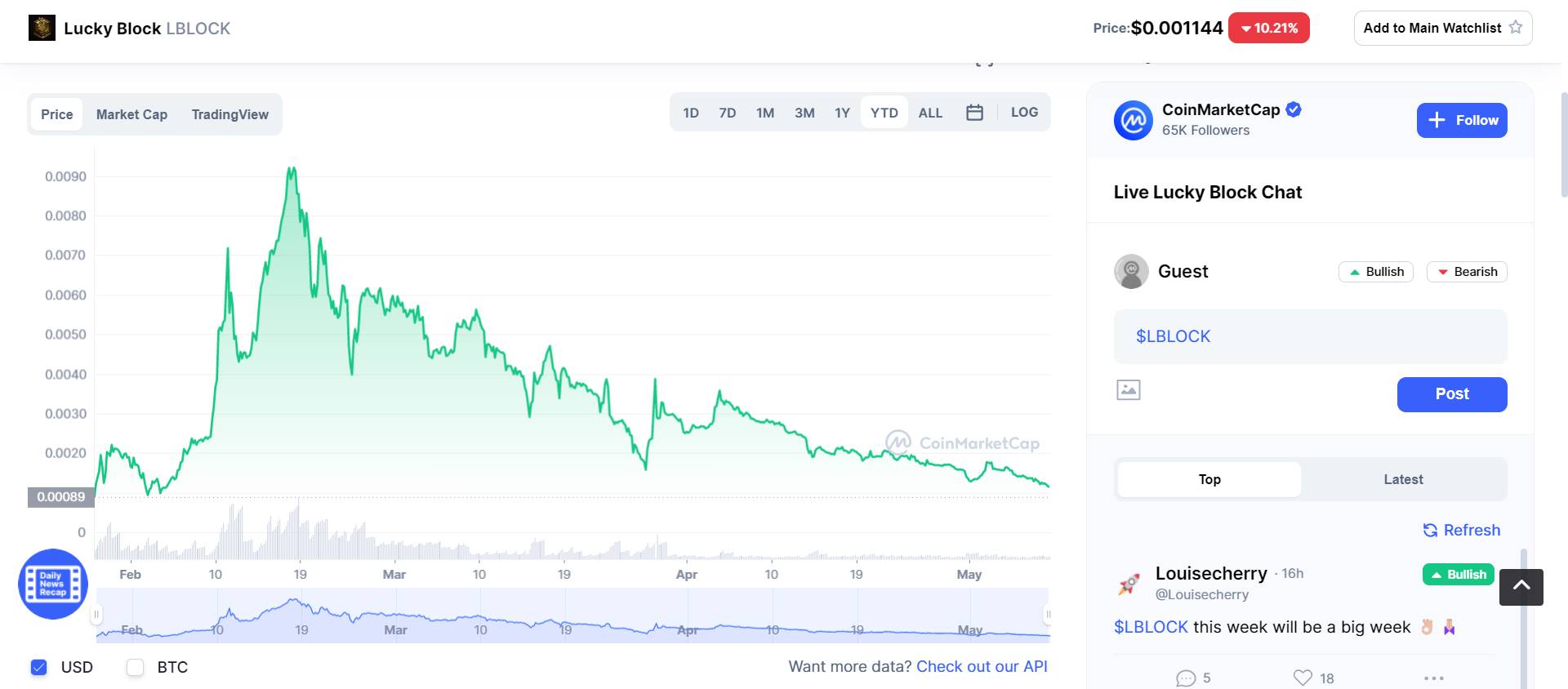Like Louisecherry's post with the heart icon
1568x689 pixels.
tap(1303, 678)
